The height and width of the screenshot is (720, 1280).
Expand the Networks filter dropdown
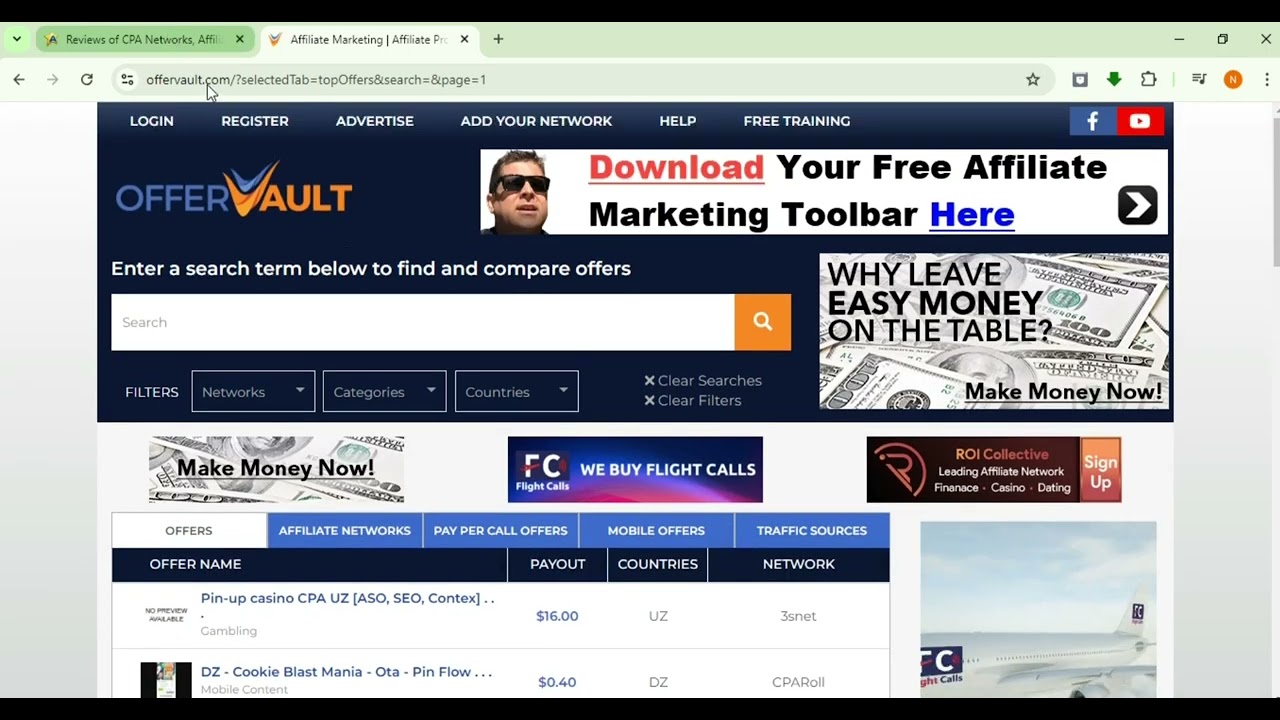coord(253,391)
